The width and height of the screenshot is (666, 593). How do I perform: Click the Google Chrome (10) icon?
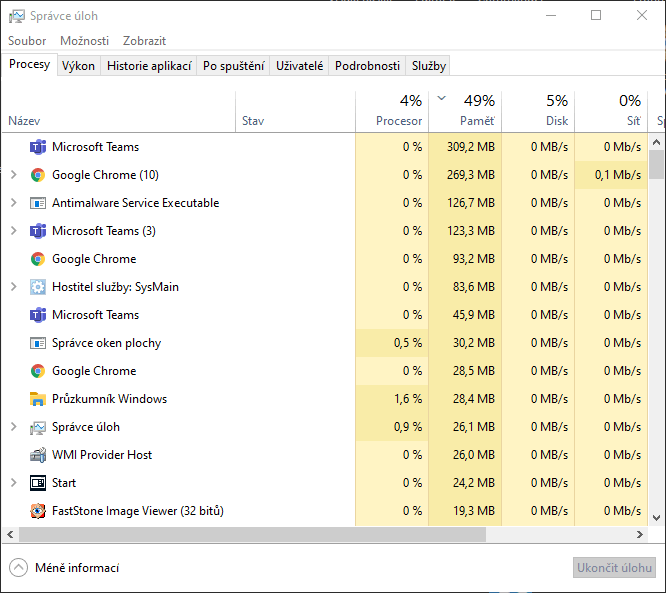tap(38, 175)
